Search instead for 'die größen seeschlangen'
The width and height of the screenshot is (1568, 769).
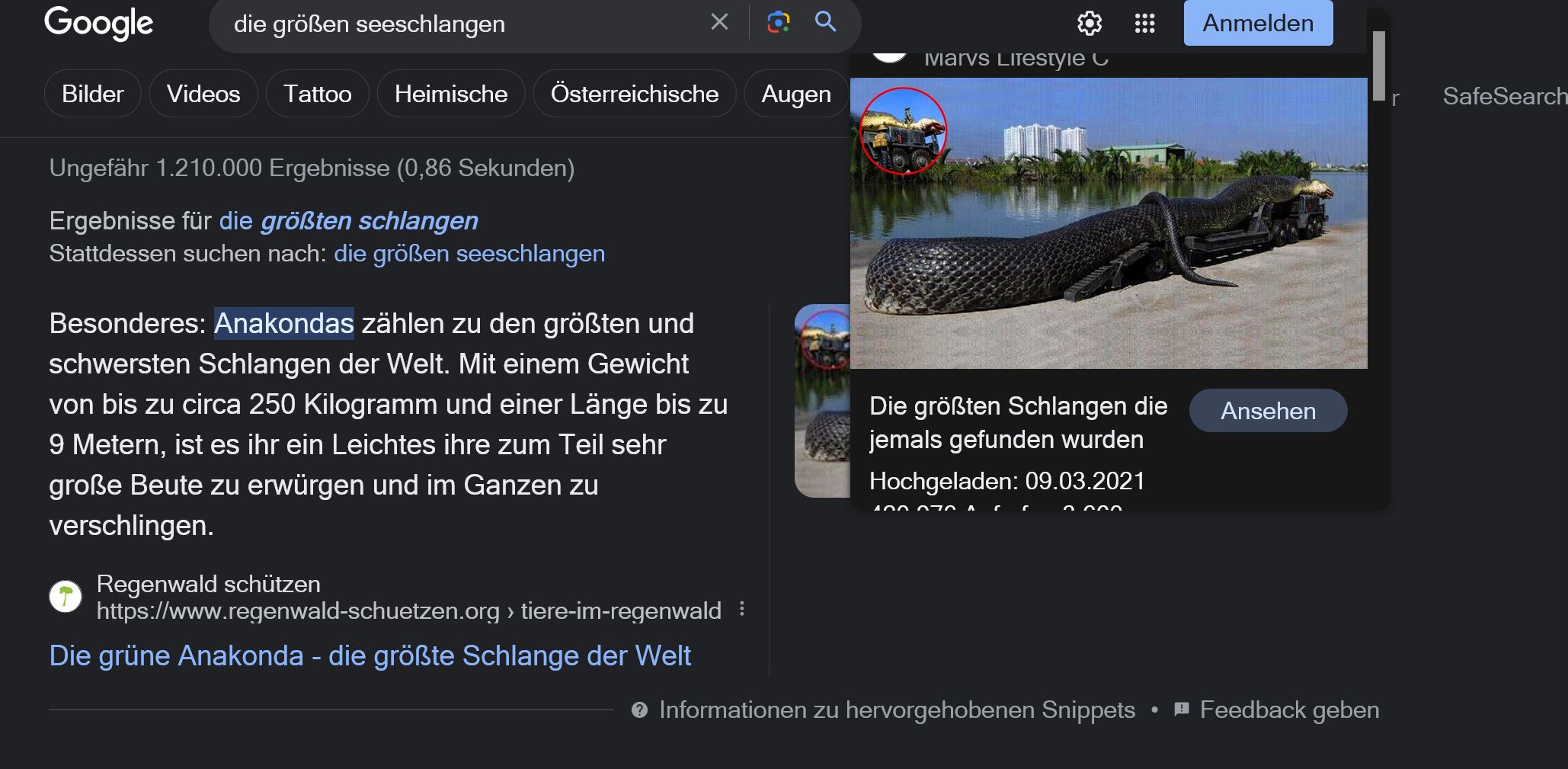coord(469,253)
